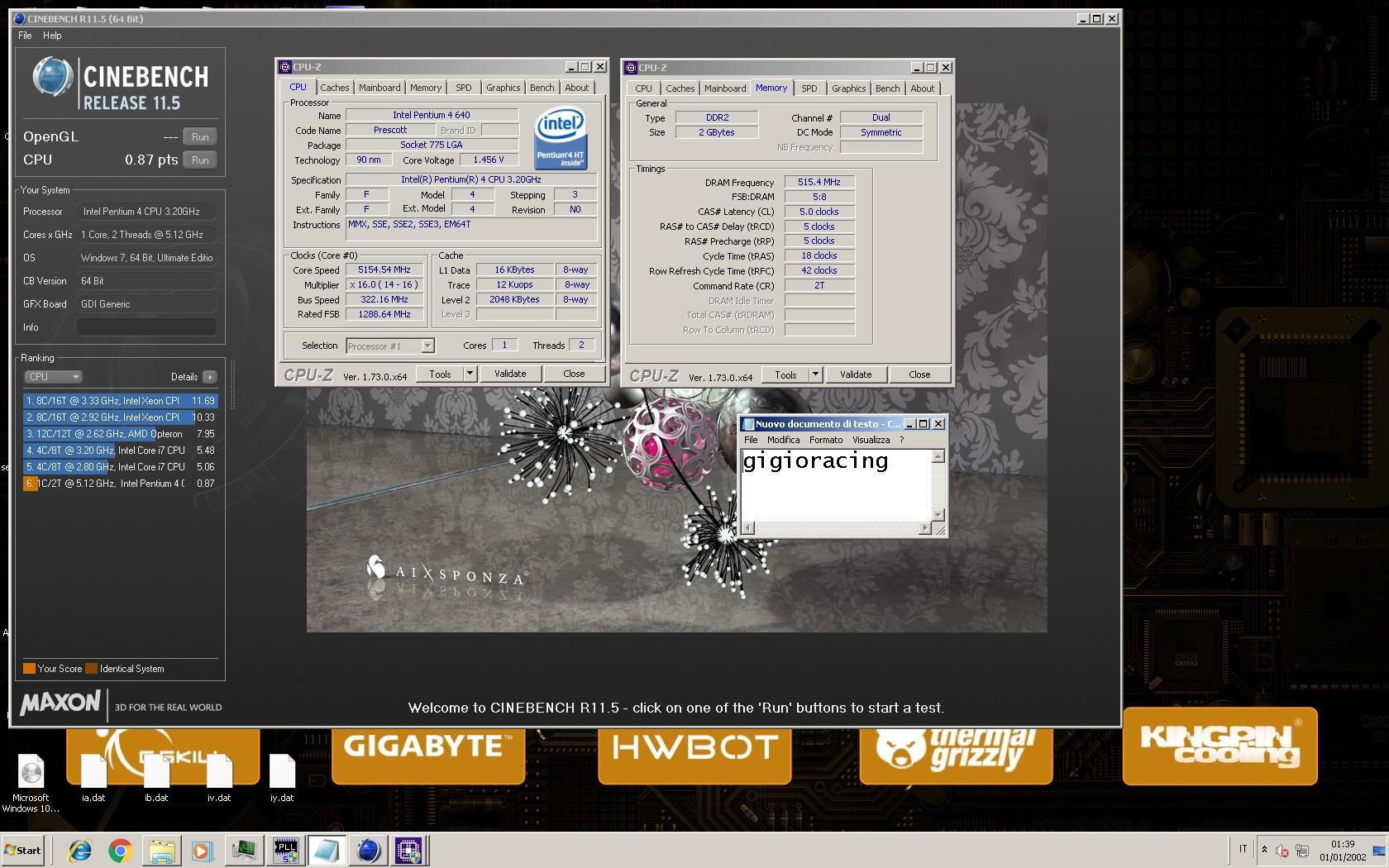This screenshot has width=1389, height=868.
Task: Click the Tools button in the CPU-Z CPU window
Action: click(440, 374)
